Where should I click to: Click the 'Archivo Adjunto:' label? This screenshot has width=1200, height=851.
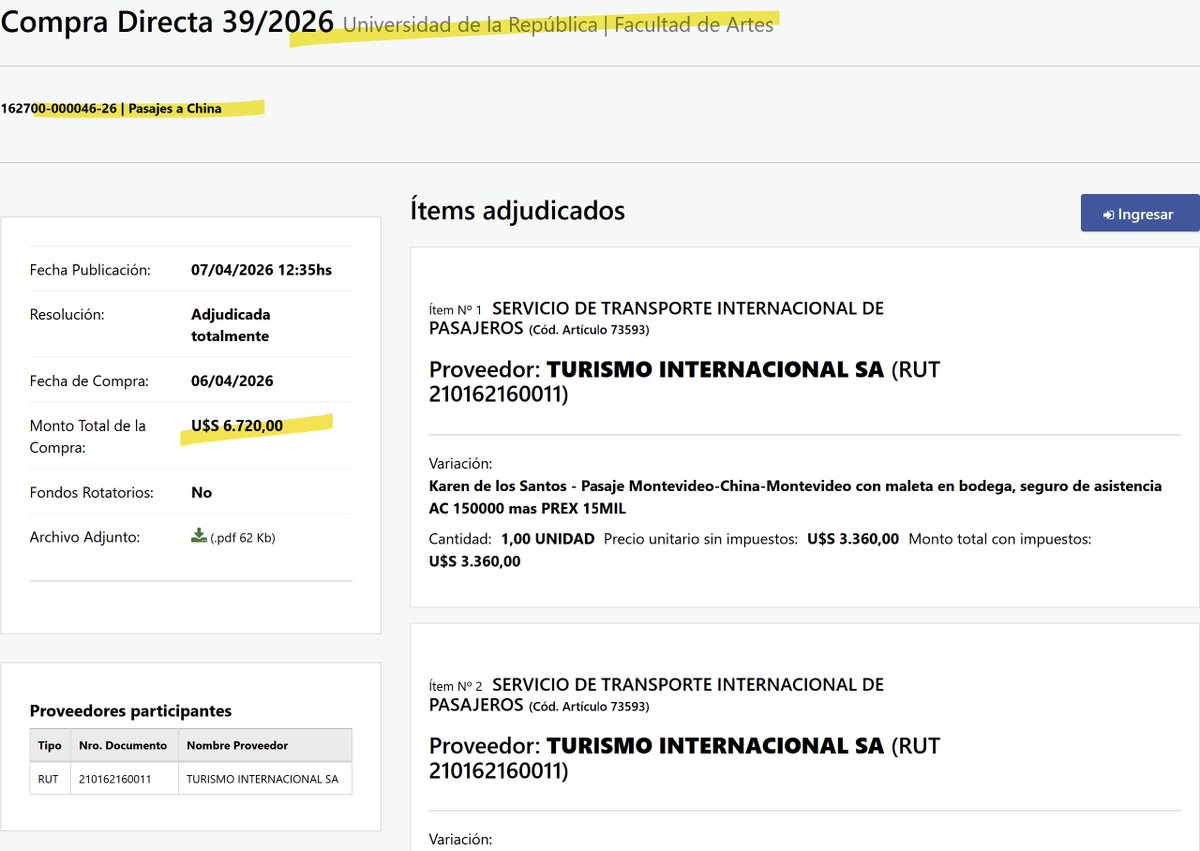(85, 537)
